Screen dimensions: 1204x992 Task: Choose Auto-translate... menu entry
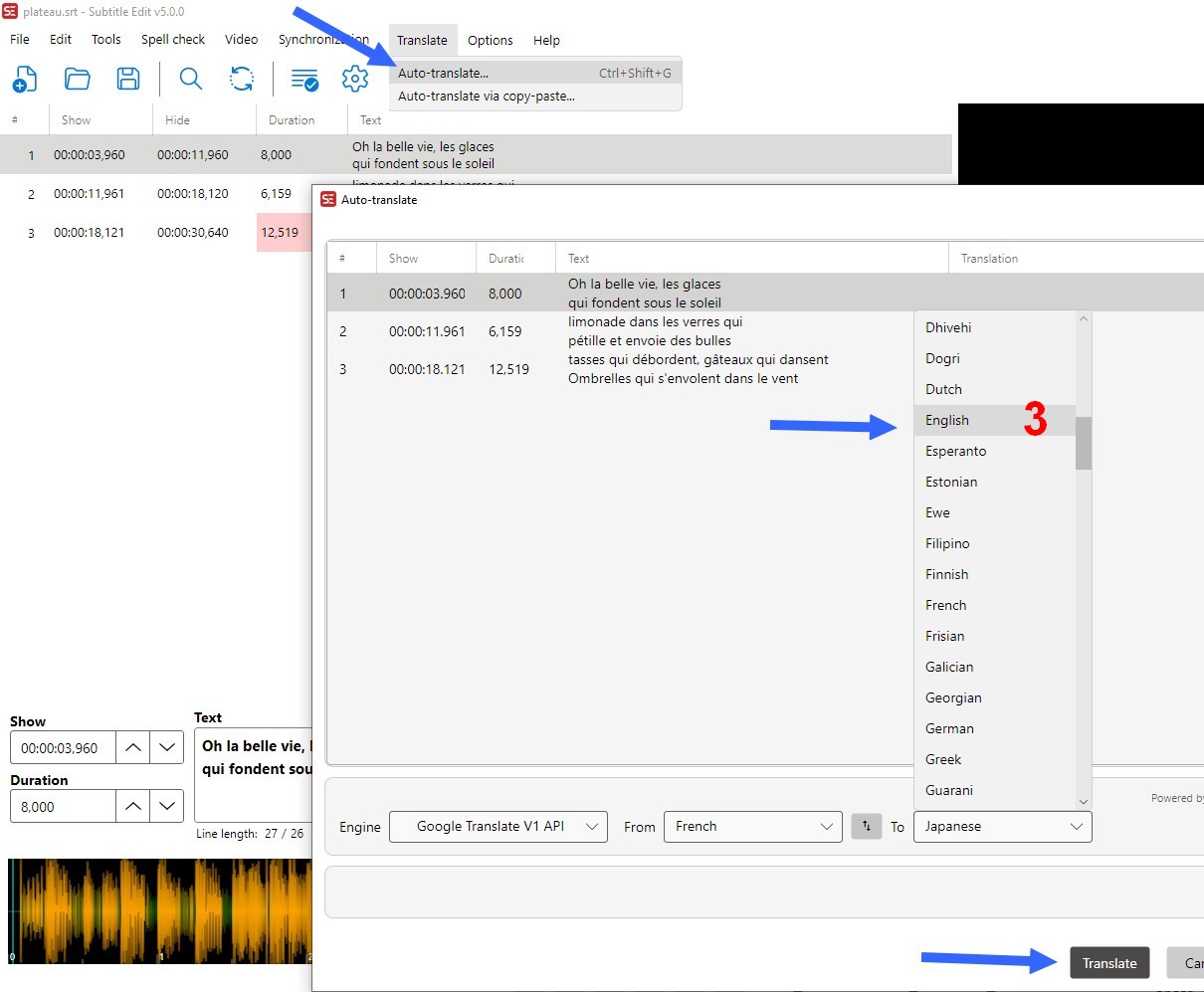[x=535, y=73]
